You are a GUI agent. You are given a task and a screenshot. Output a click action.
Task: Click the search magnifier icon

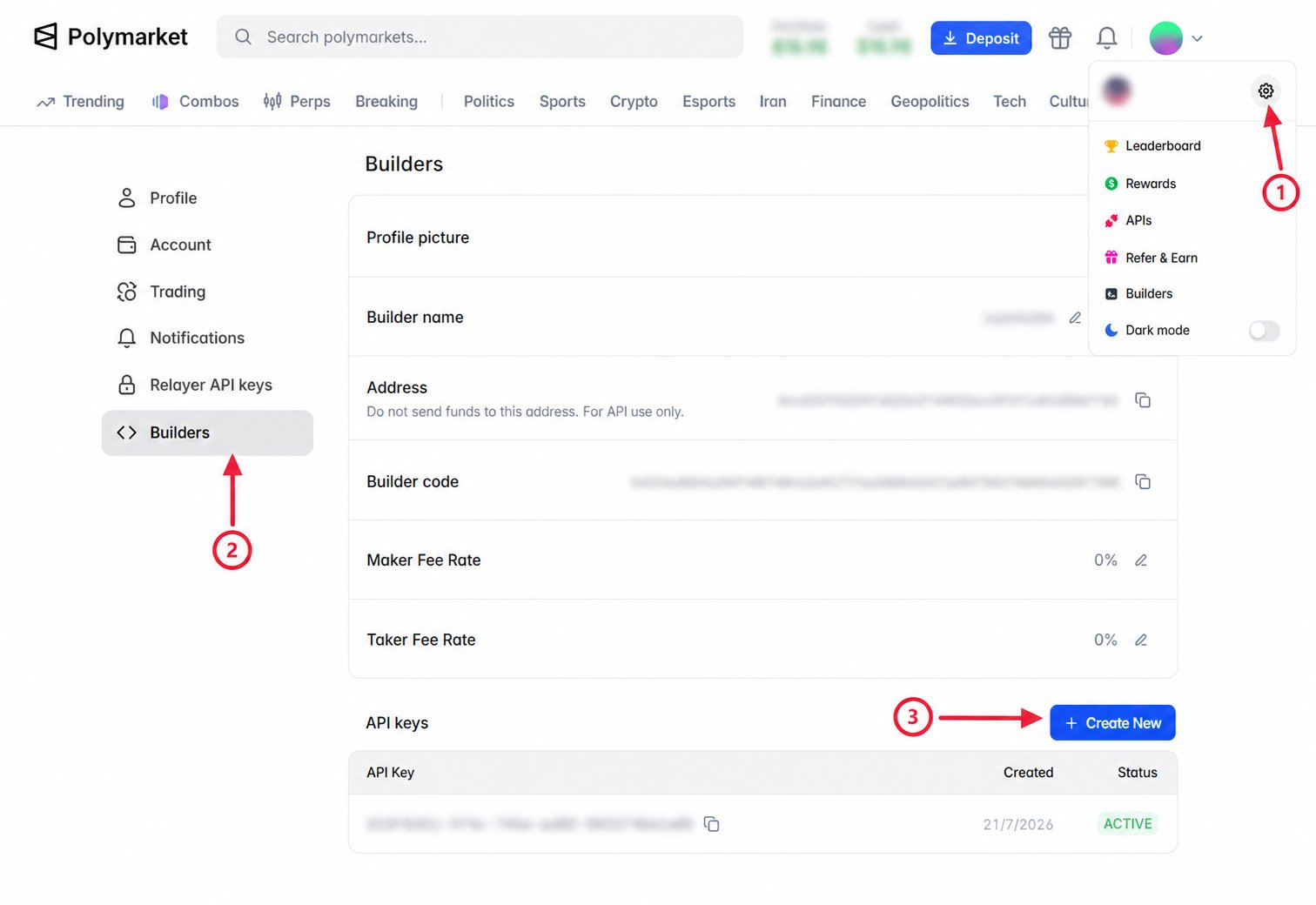[x=243, y=37]
